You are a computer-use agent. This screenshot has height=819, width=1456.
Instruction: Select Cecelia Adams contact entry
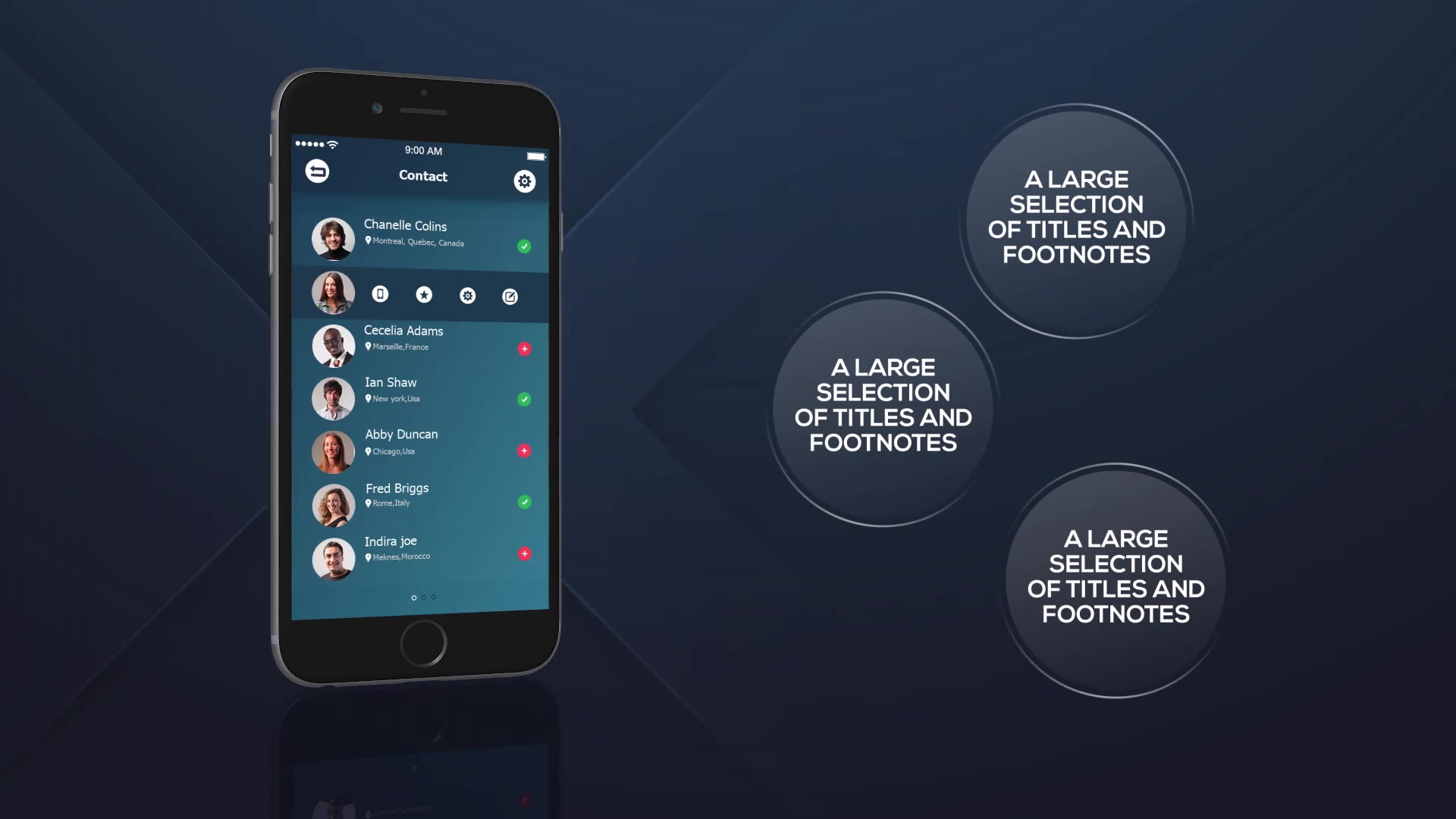point(421,340)
